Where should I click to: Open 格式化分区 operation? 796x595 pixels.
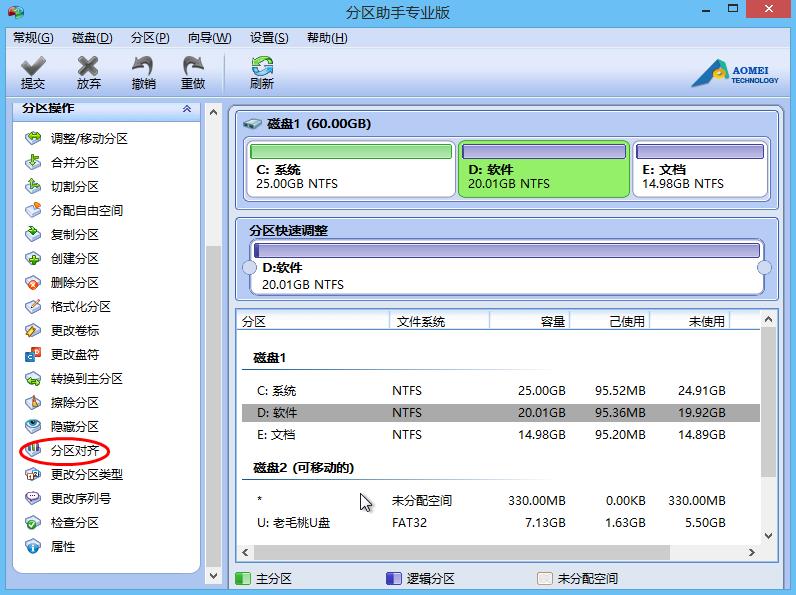tap(68, 307)
